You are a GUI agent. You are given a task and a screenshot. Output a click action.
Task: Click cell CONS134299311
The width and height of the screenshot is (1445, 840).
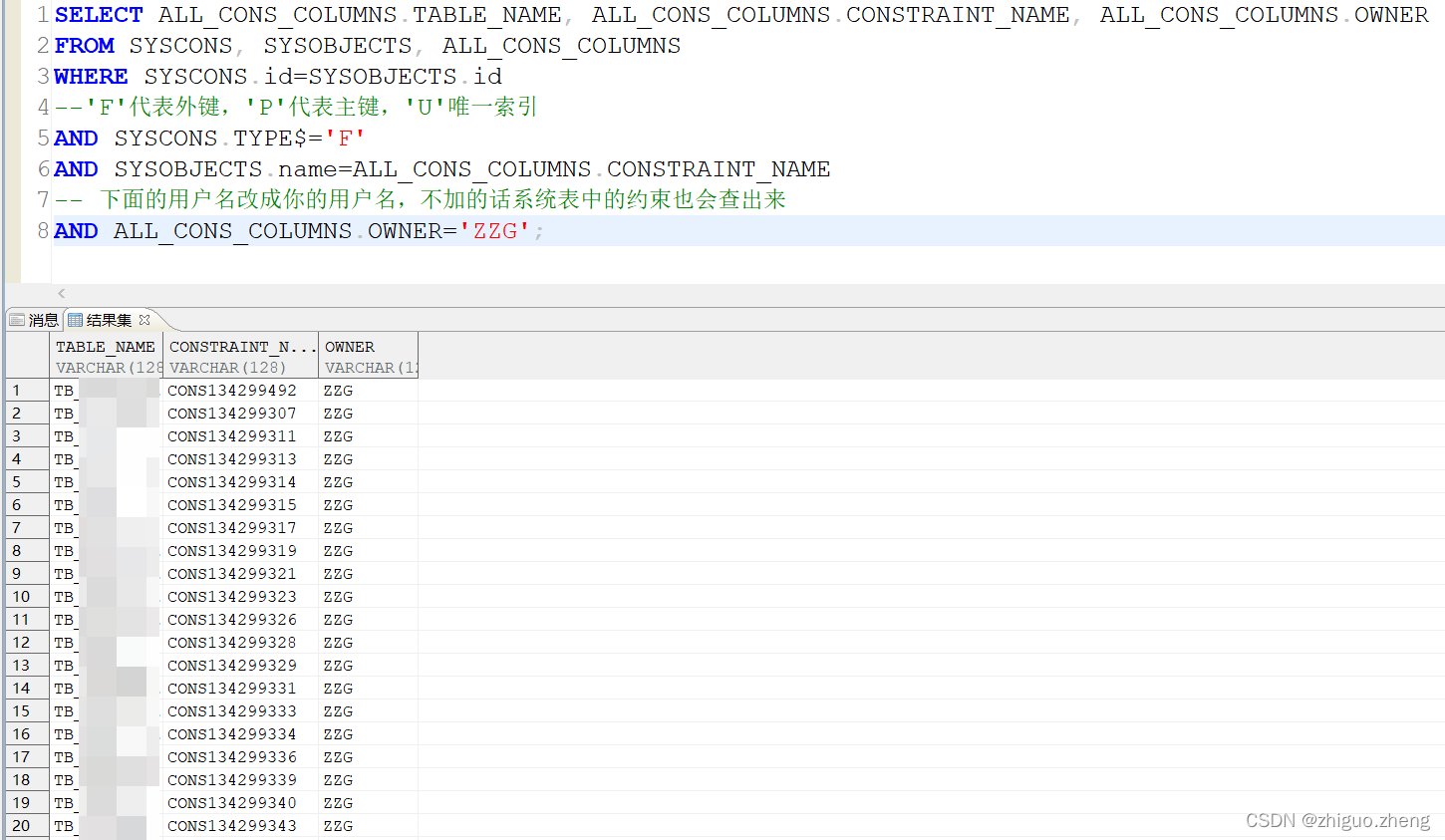(240, 436)
